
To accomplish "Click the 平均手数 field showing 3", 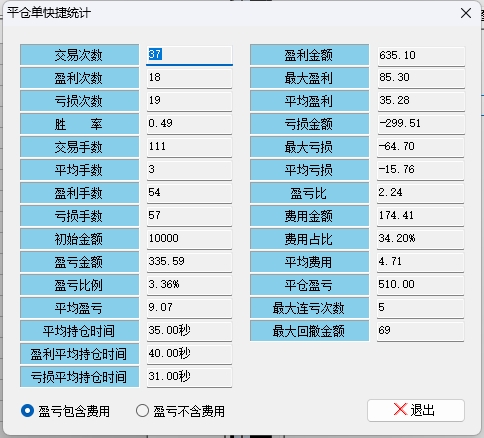I will pos(189,170).
